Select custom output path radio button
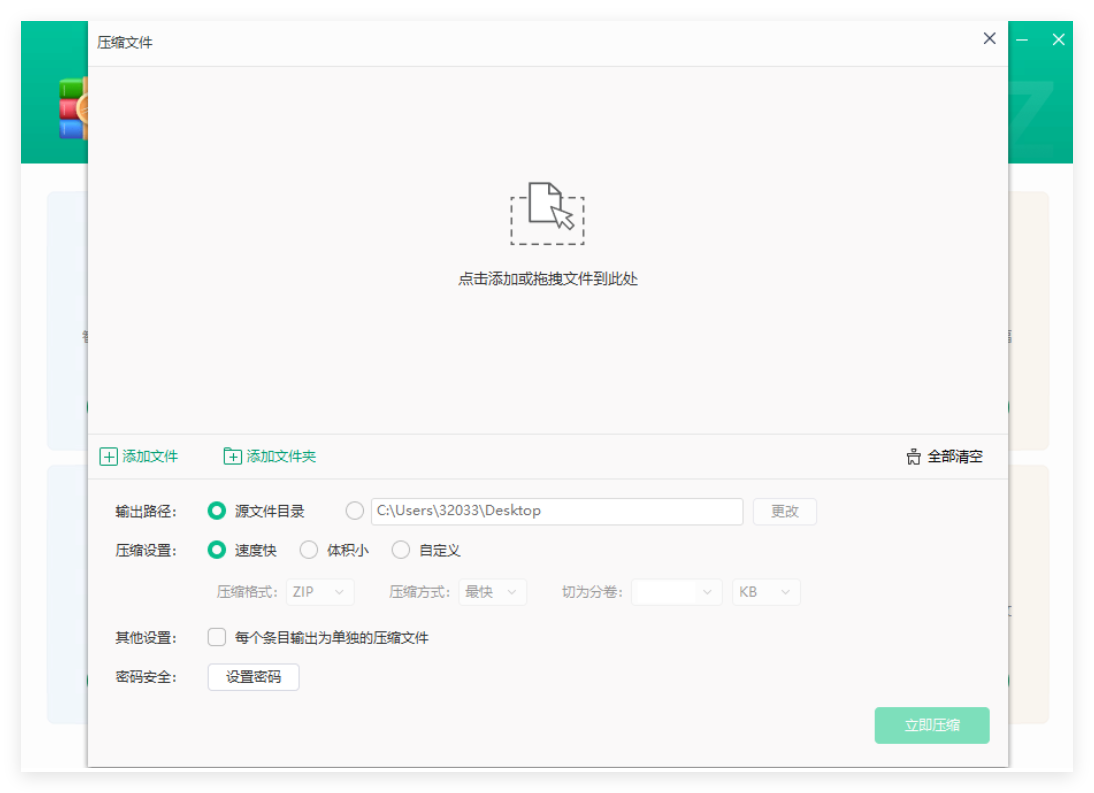Viewport: 1094px width, 793px height. click(354, 511)
